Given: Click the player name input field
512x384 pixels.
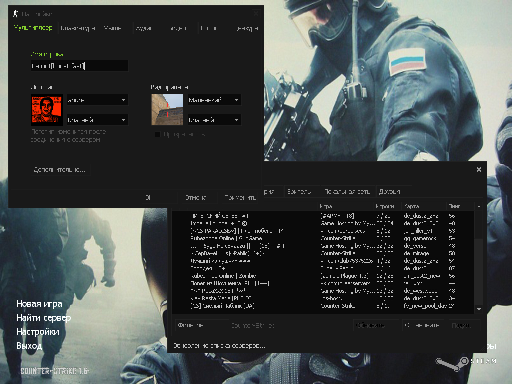Looking at the screenshot, I should coord(79,66).
